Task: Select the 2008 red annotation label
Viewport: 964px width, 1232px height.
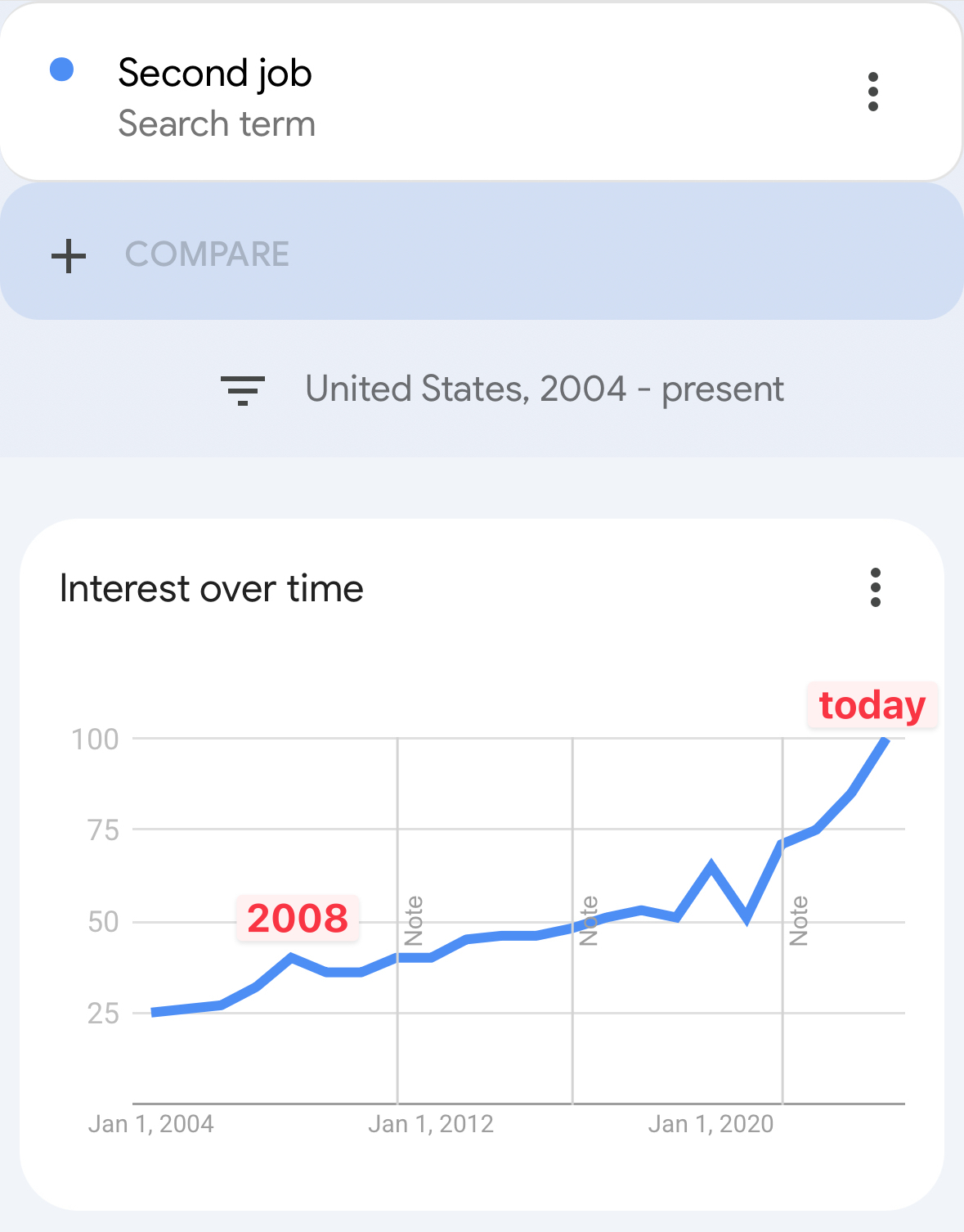Action: [298, 918]
